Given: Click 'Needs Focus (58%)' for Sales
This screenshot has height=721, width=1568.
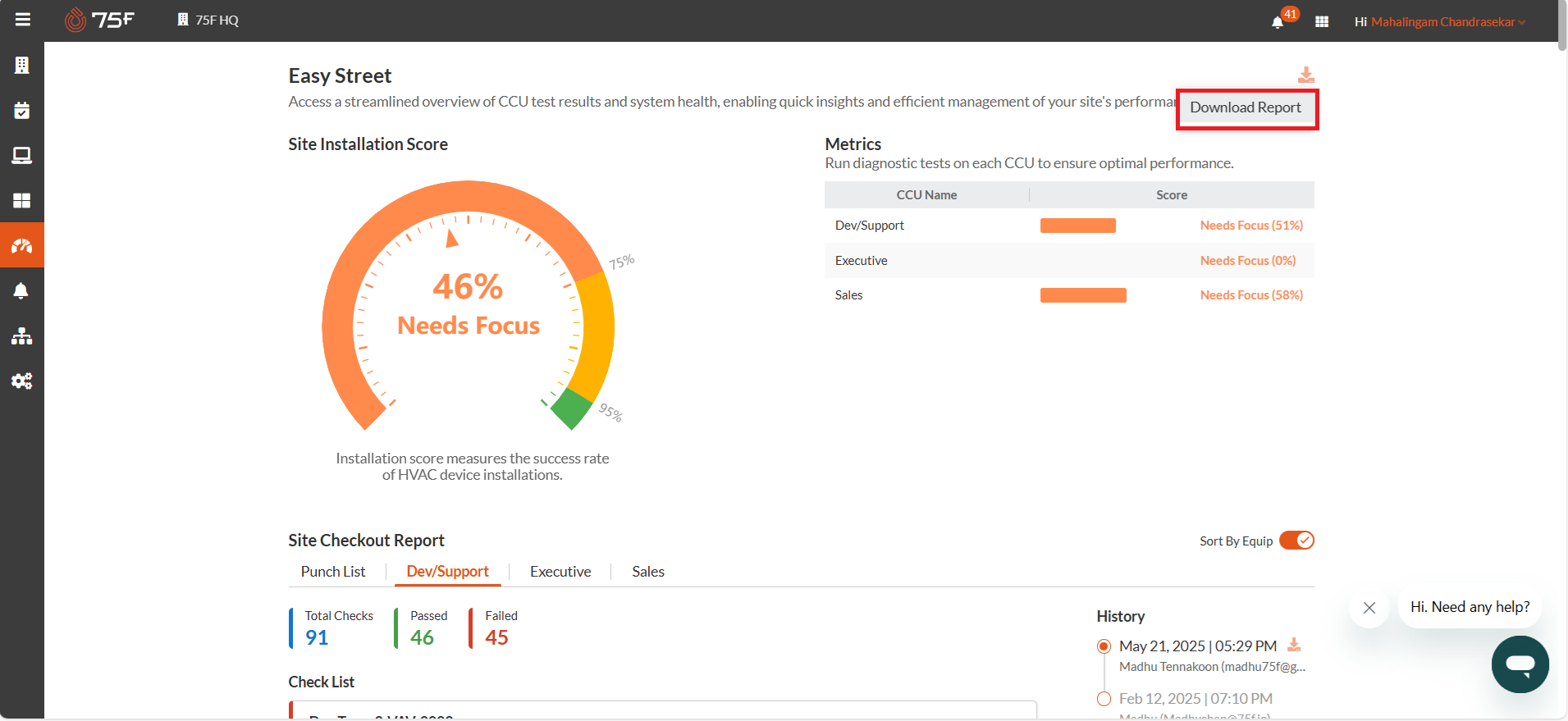Looking at the screenshot, I should tap(1251, 295).
